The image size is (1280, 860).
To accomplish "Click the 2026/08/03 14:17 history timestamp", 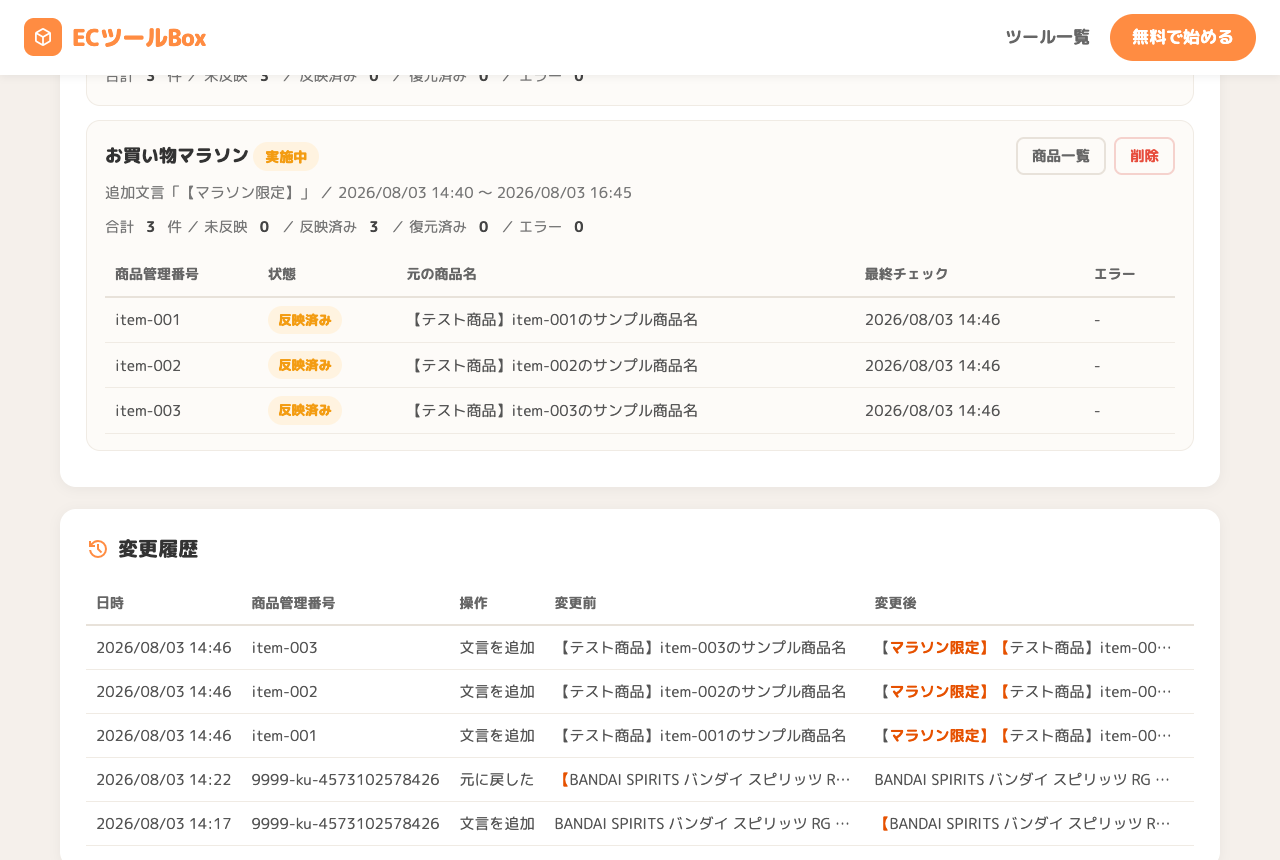I will (164, 823).
